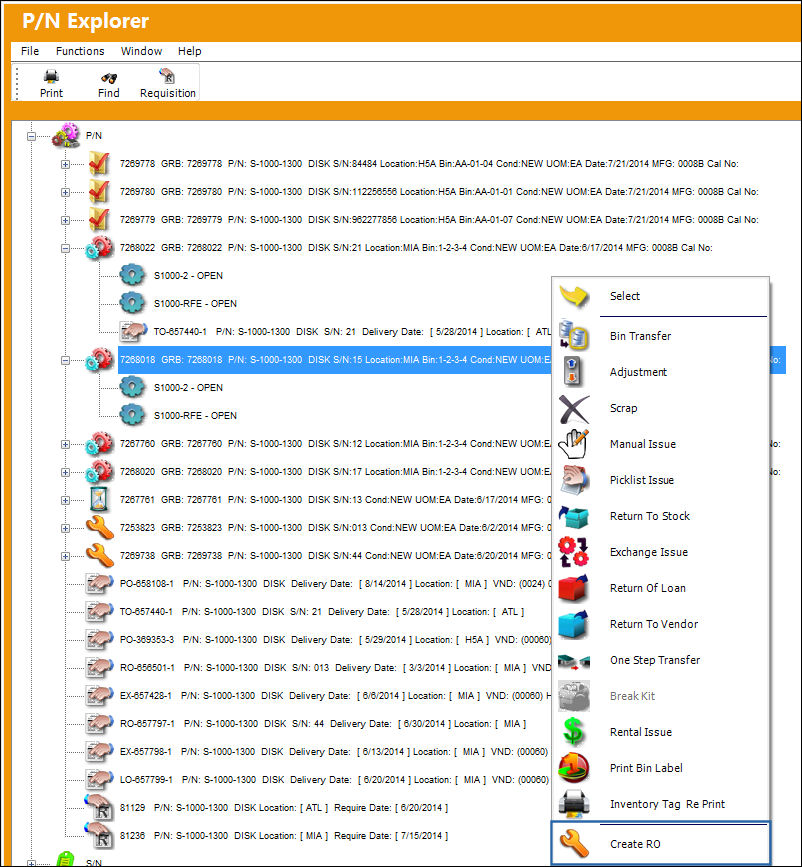
Task: Click the Print printer icon in toolbar
Action: 51,76
